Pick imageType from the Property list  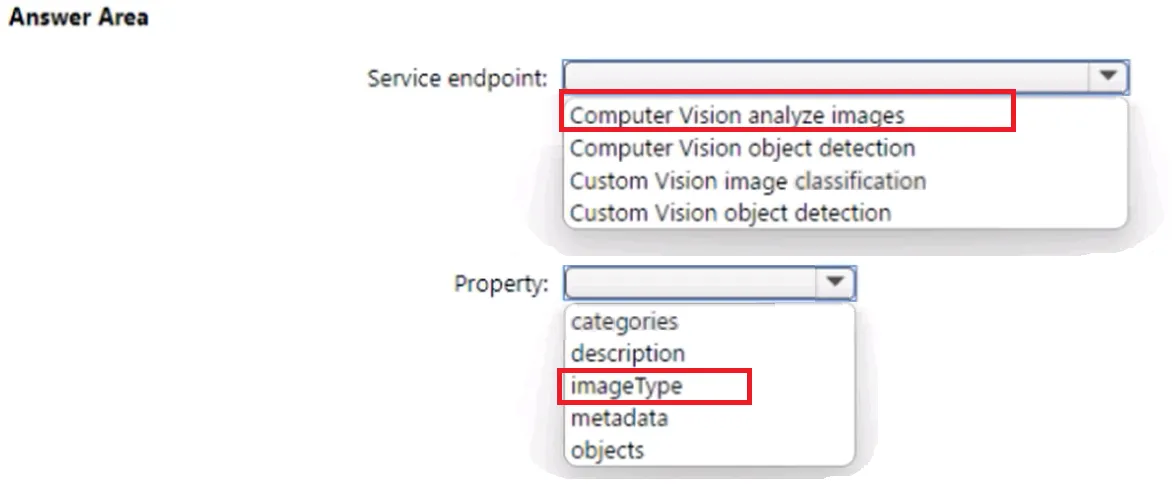click(626, 386)
